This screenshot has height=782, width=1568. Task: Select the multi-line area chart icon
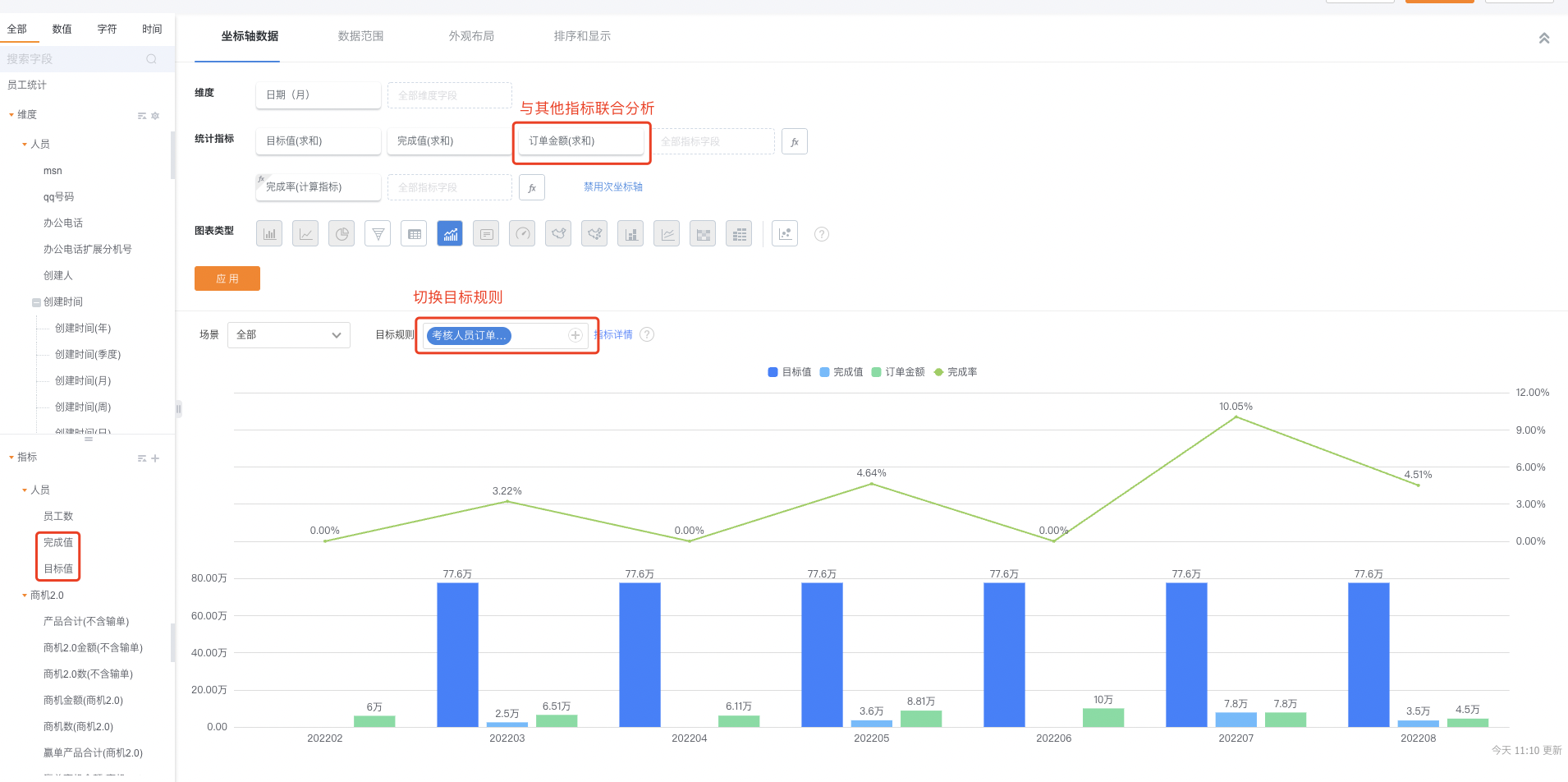pyautogui.click(x=667, y=234)
